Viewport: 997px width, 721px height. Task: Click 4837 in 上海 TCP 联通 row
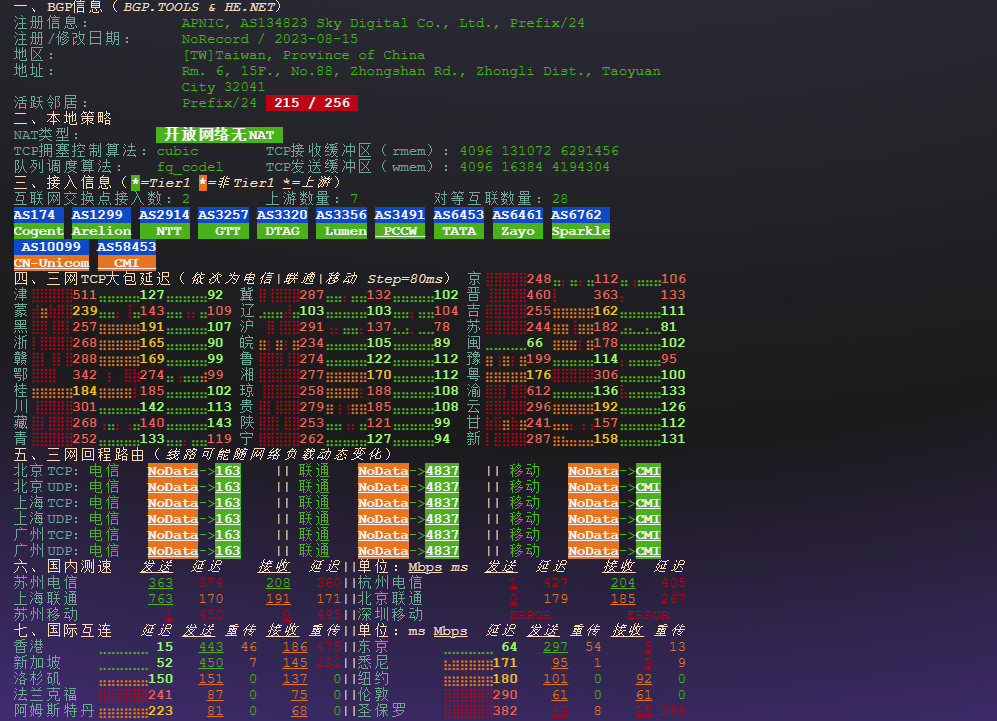[x=442, y=503]
